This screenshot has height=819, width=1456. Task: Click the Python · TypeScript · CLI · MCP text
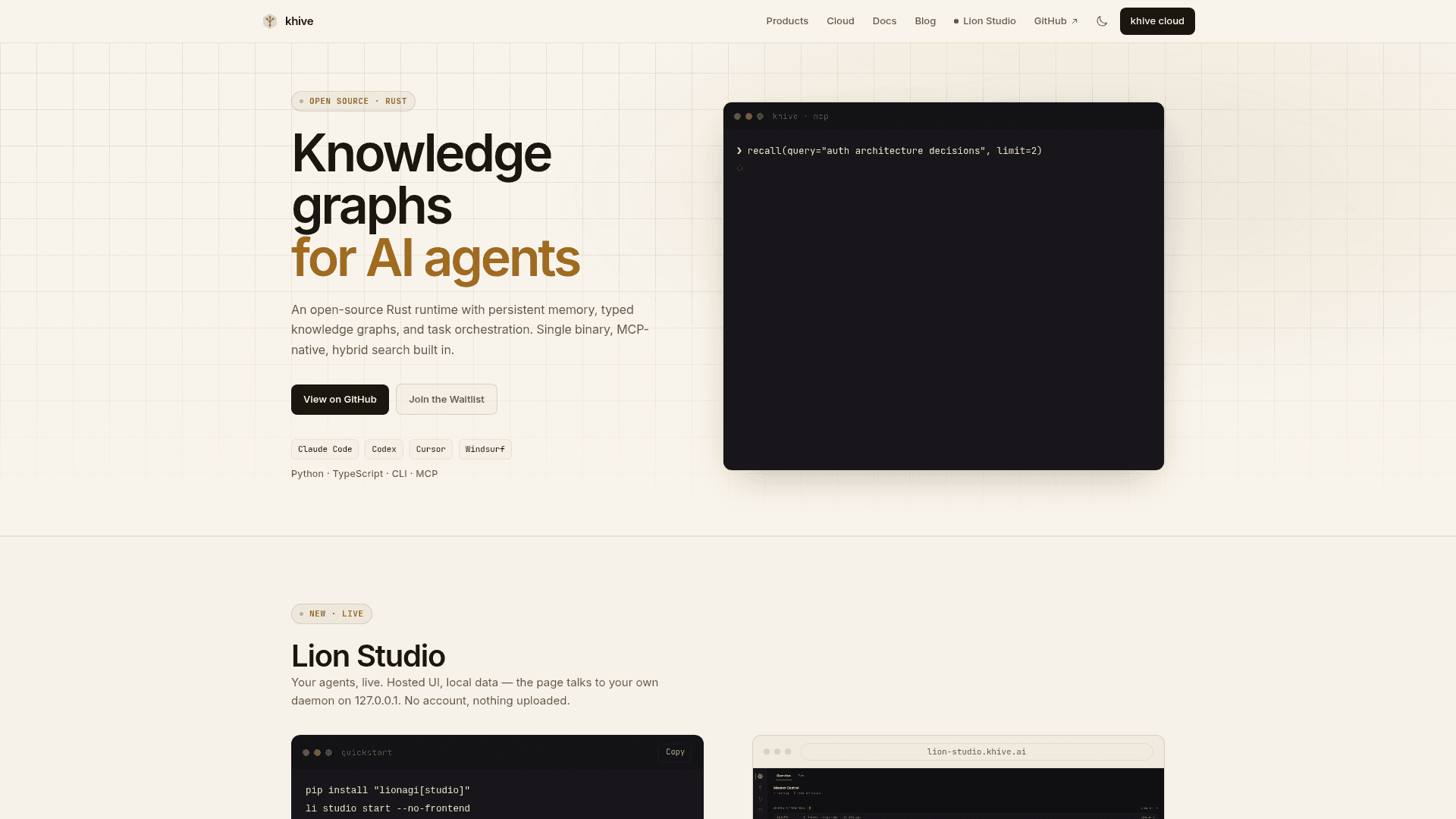point(364,474)
